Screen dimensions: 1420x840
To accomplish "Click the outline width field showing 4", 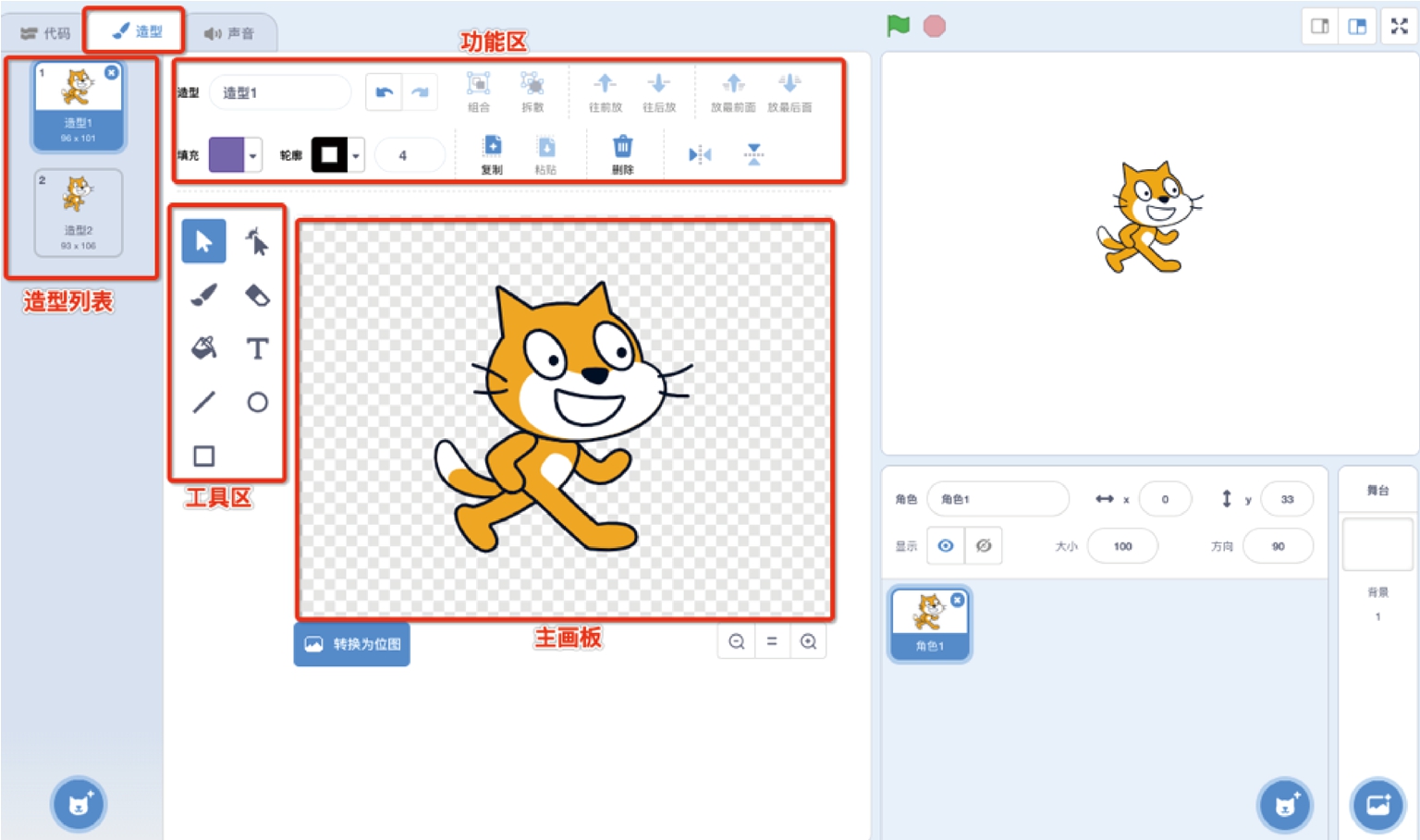I will pos(409,155).
